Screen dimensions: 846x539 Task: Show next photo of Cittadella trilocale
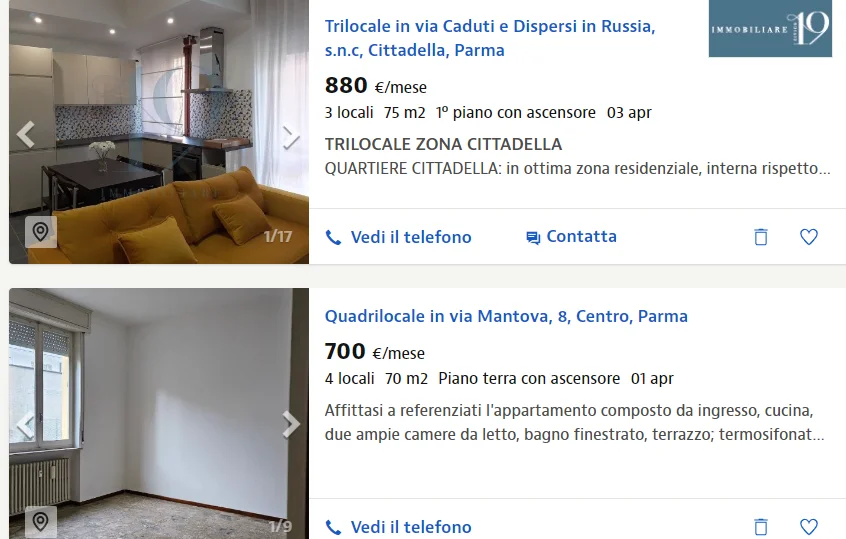tap(291, 137)
